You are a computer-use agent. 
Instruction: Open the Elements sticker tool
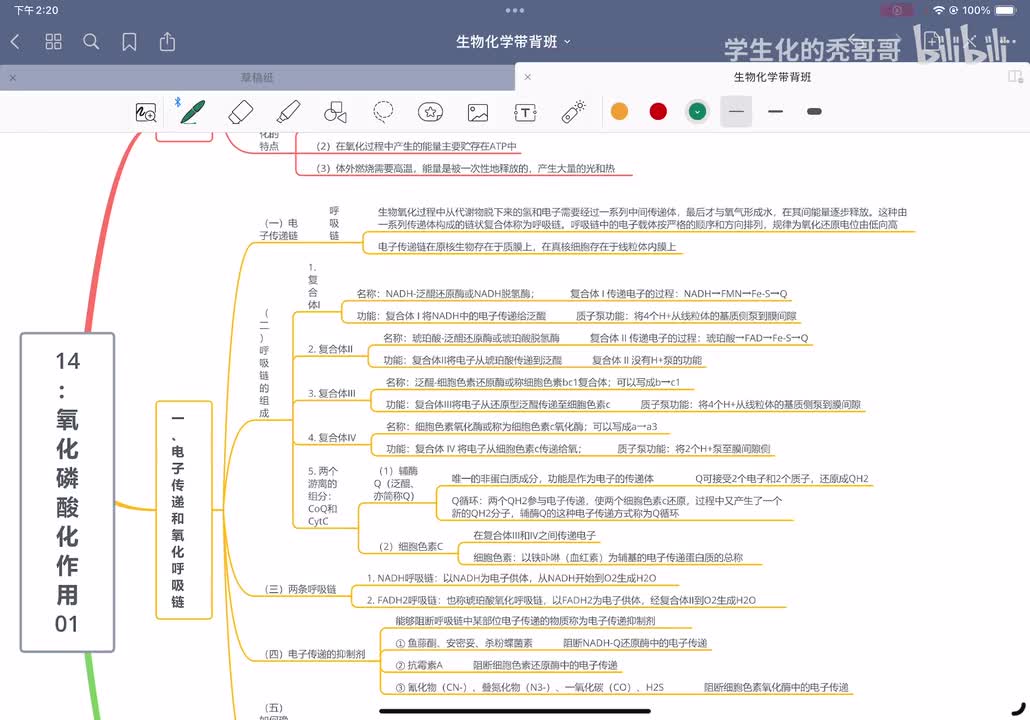[x=430, y=112]
